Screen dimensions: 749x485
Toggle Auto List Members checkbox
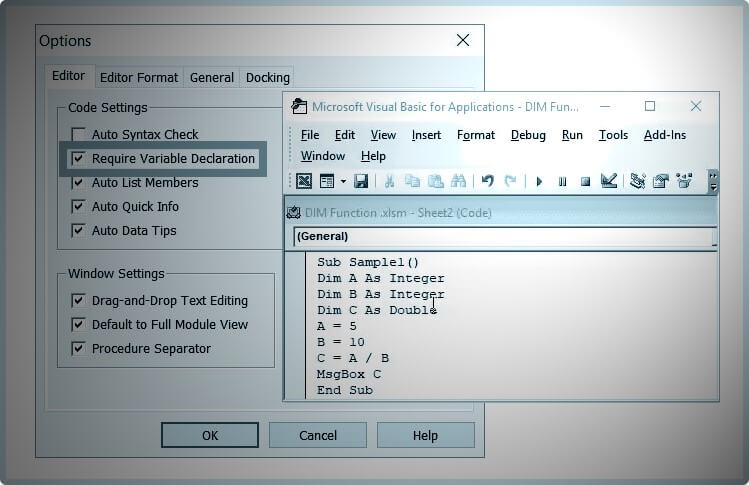(x=78, y=183)
